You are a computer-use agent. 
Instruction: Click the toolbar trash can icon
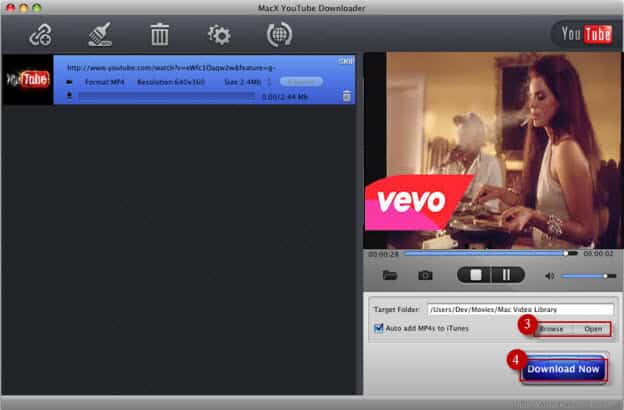(160, 34)
